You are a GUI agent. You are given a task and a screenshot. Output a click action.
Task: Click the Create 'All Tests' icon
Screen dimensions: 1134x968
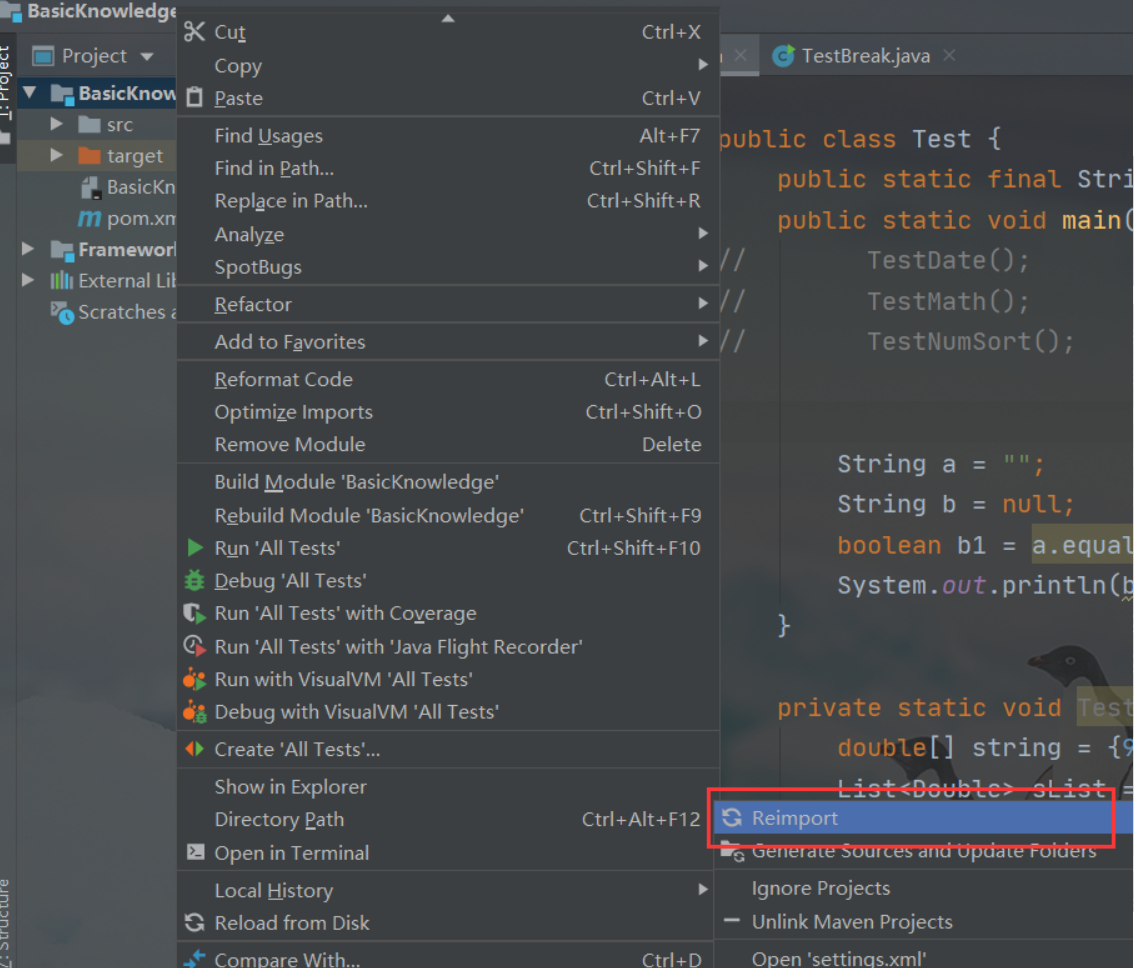click(195, 749)
